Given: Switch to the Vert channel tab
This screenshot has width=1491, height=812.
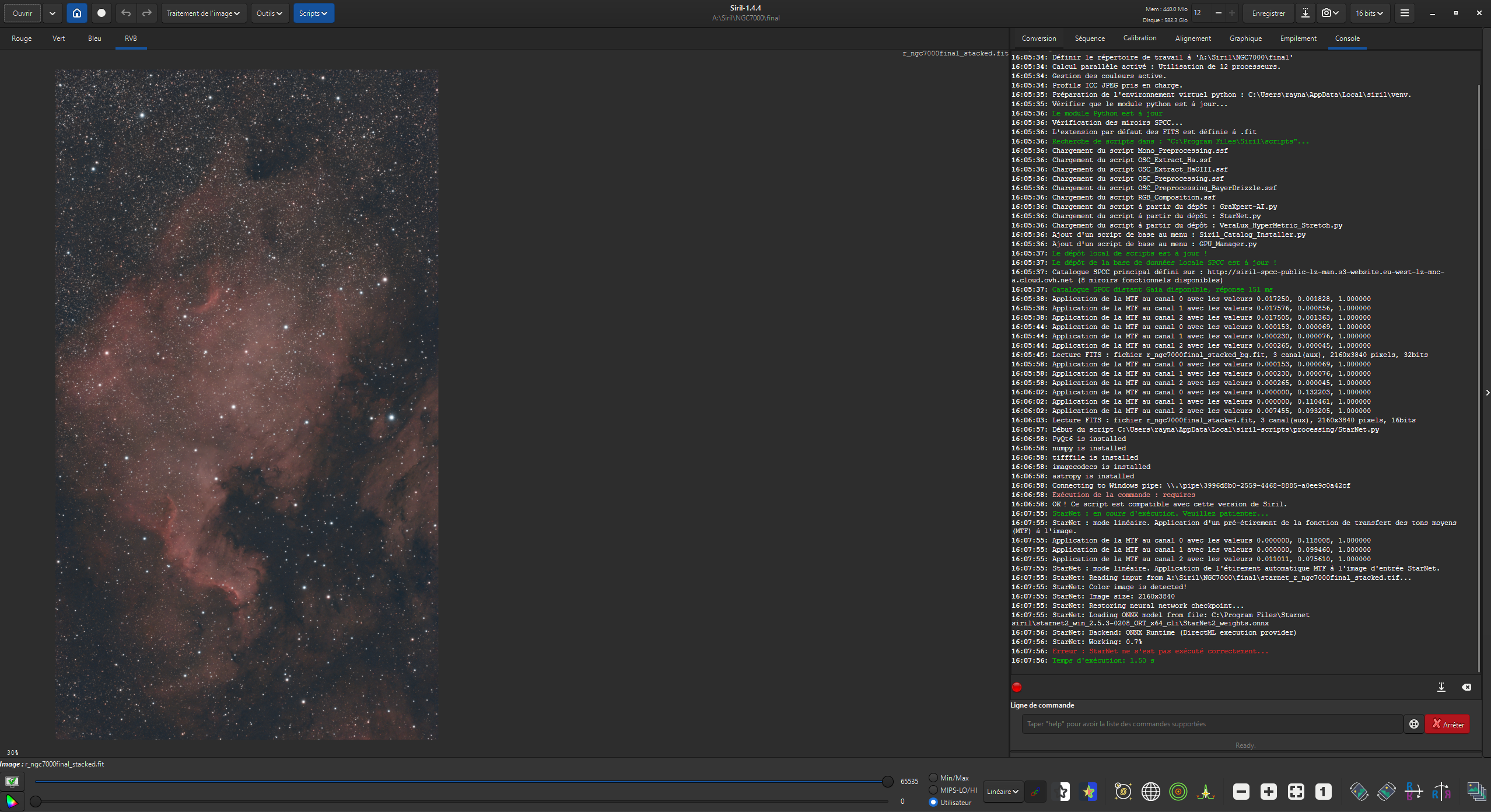Looking at the screenshot, I should 59,38.
